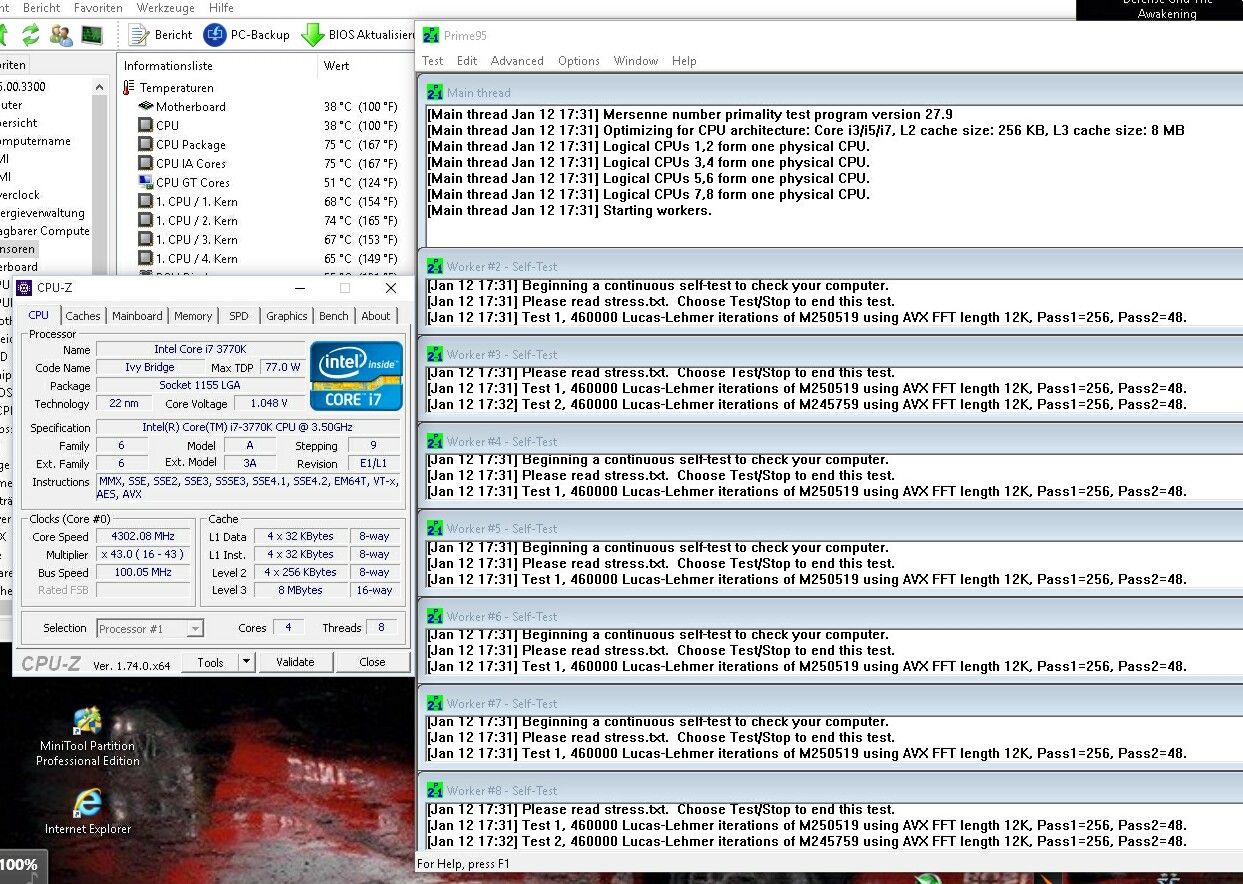Screen dimensions: 1243x884
Task: Click the Worker #7 Self-Test window icon
Action: (435, 704)
